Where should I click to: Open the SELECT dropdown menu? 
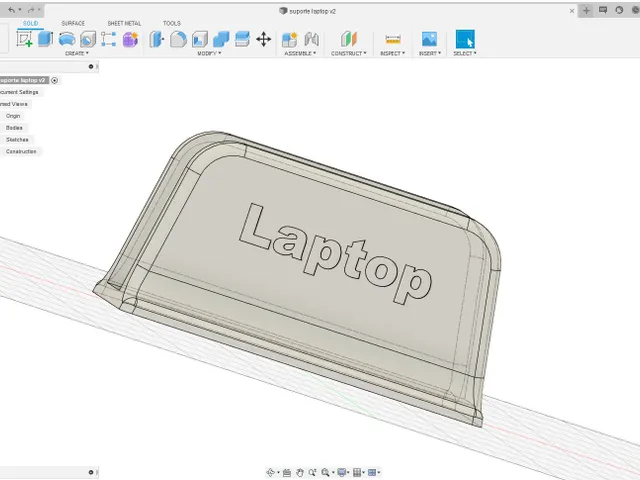point(465,53)
